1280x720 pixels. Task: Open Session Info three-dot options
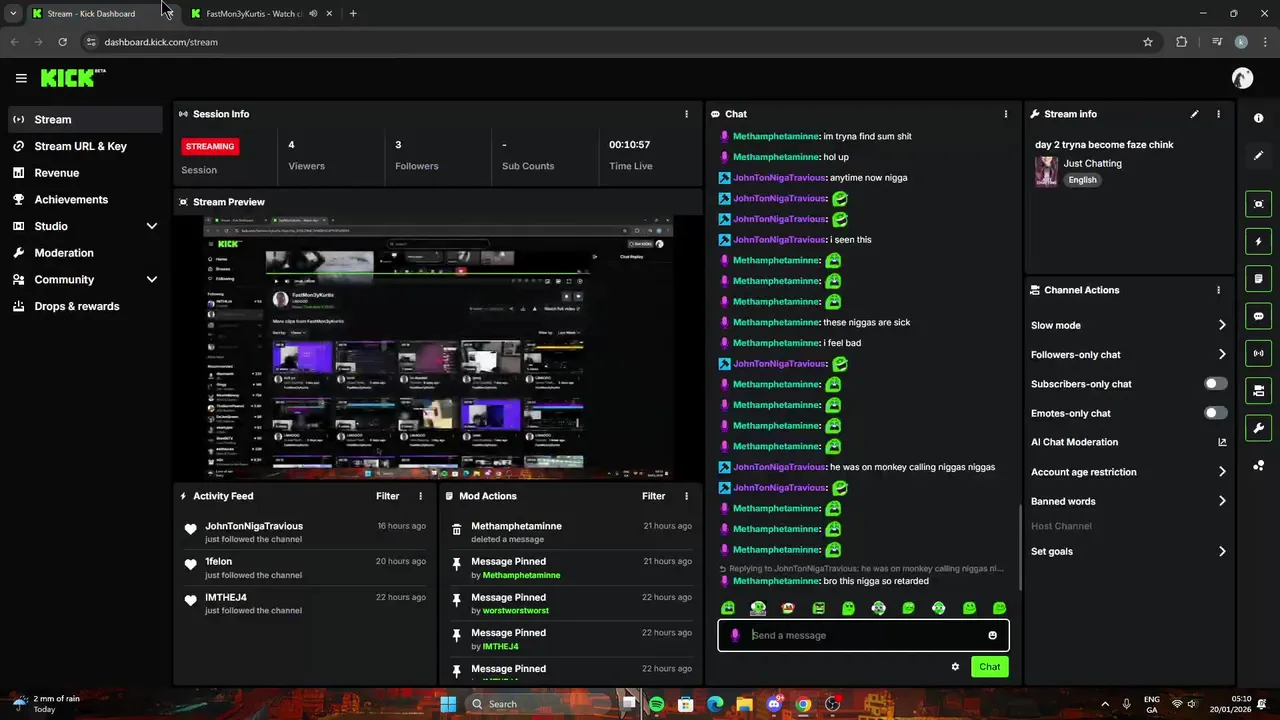pyautogui.click(x=686, y=114)
